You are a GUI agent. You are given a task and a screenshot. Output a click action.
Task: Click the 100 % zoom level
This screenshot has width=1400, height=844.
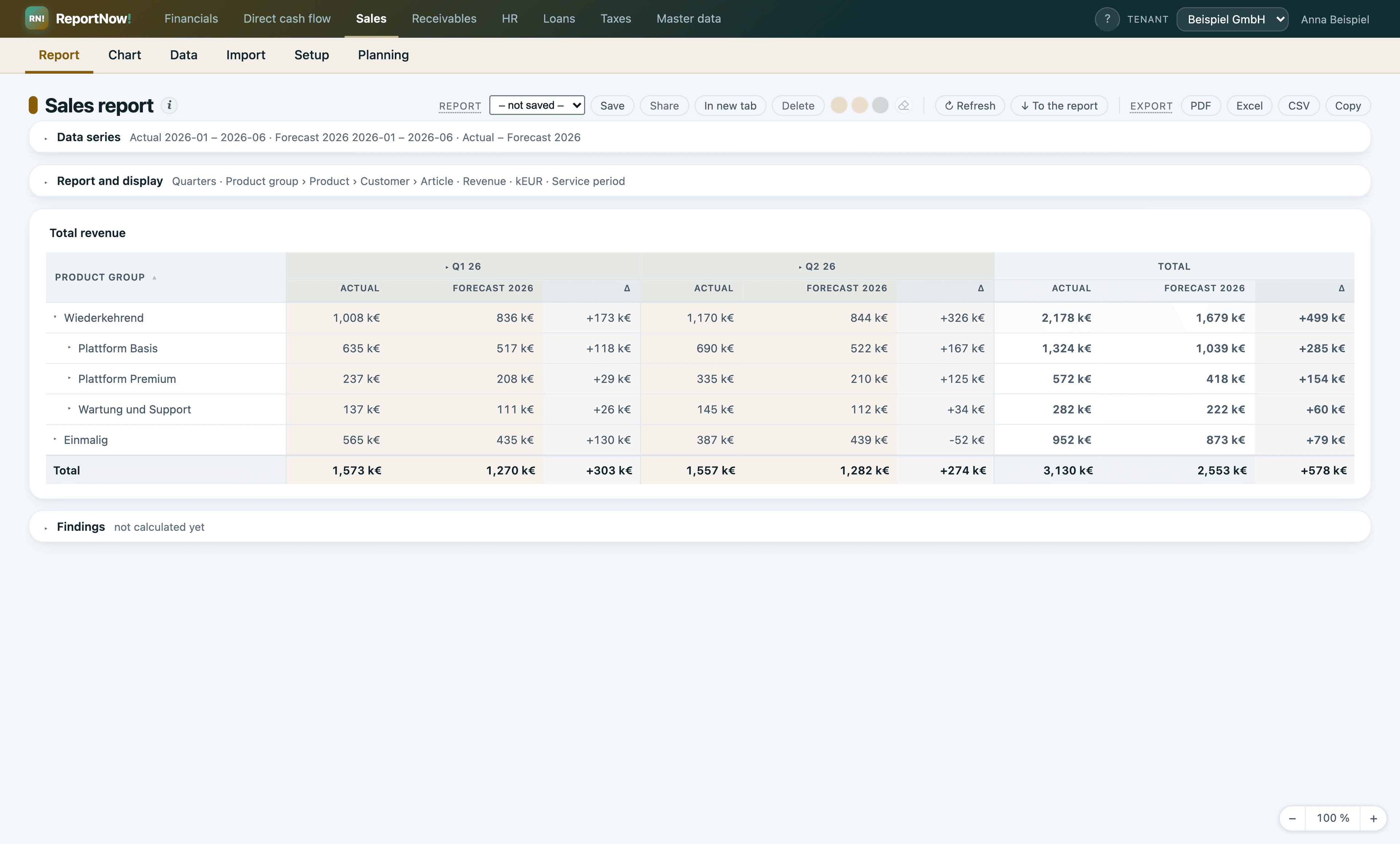coord(1333,818)
